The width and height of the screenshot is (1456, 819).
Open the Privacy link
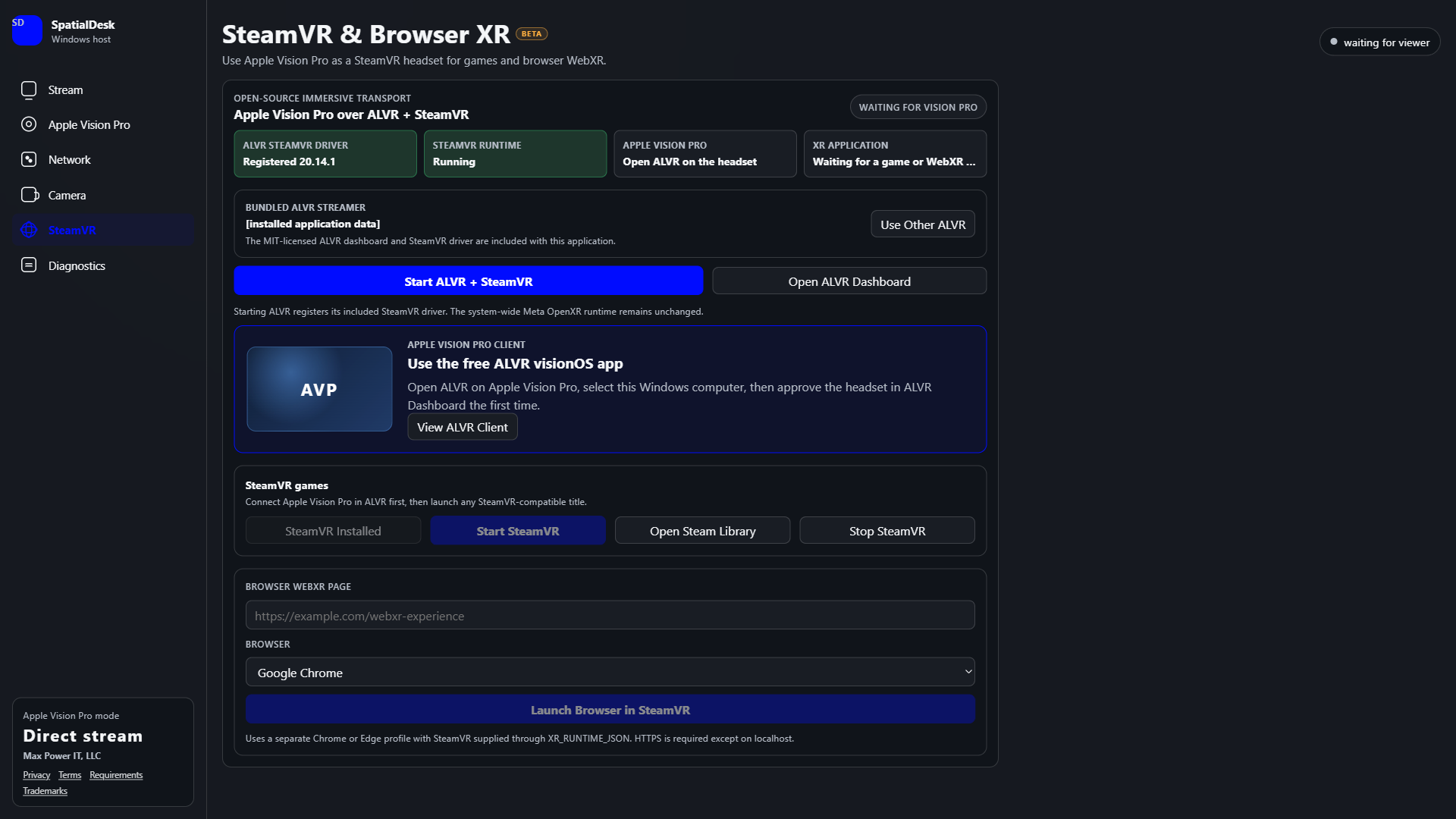pos(36,775)
